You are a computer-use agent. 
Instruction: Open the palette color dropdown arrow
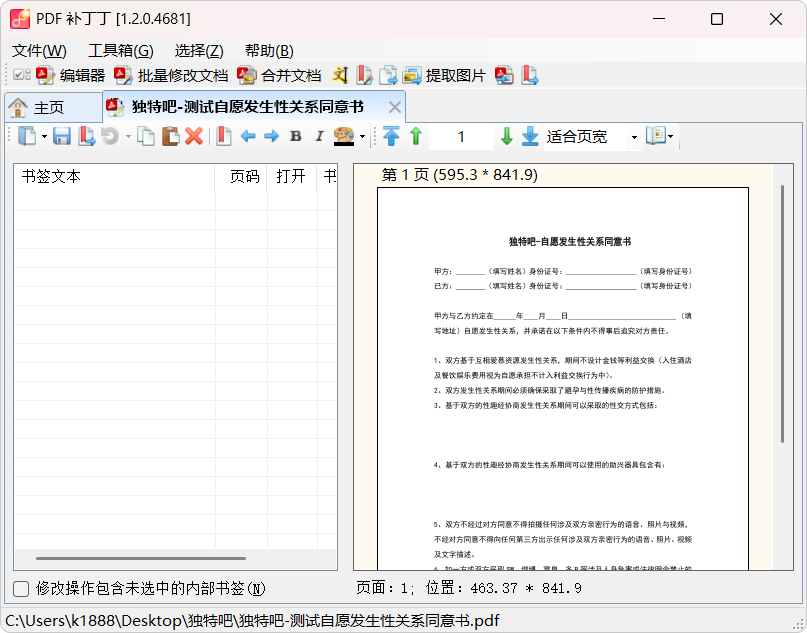[362, 137]
